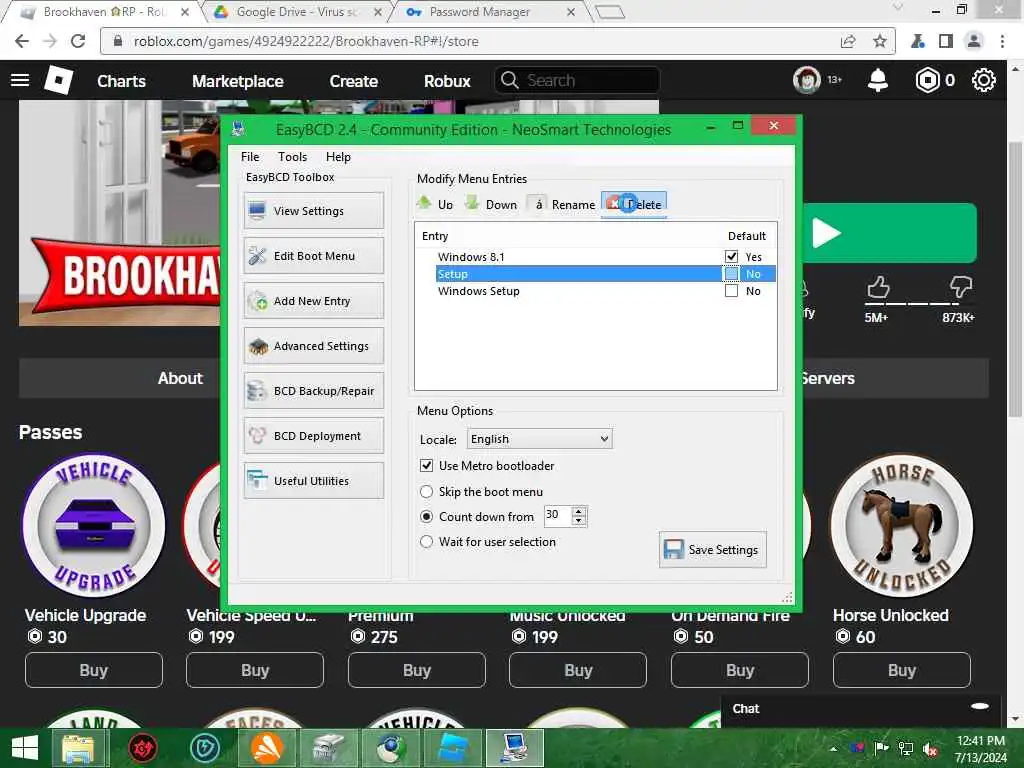
Task: Open new browser tab
Action: coord(610,12)
